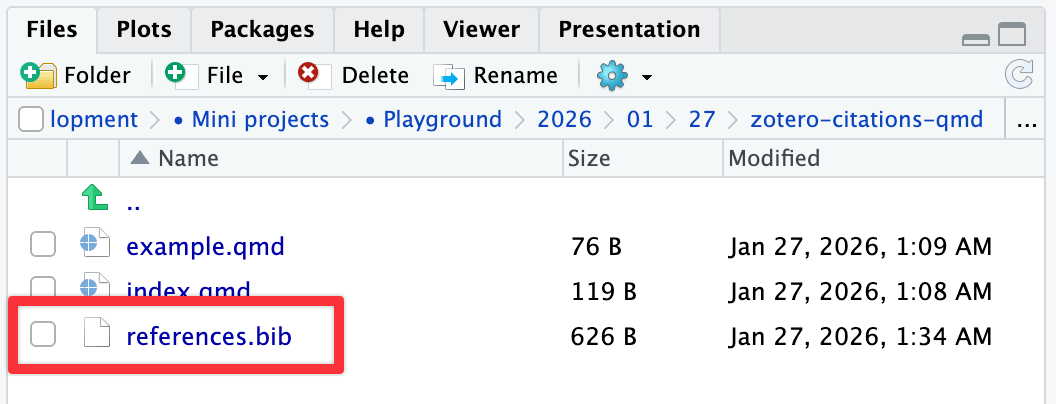Click the Rename file icon
Screen dimensions: 1056x404
pos(448,76)
